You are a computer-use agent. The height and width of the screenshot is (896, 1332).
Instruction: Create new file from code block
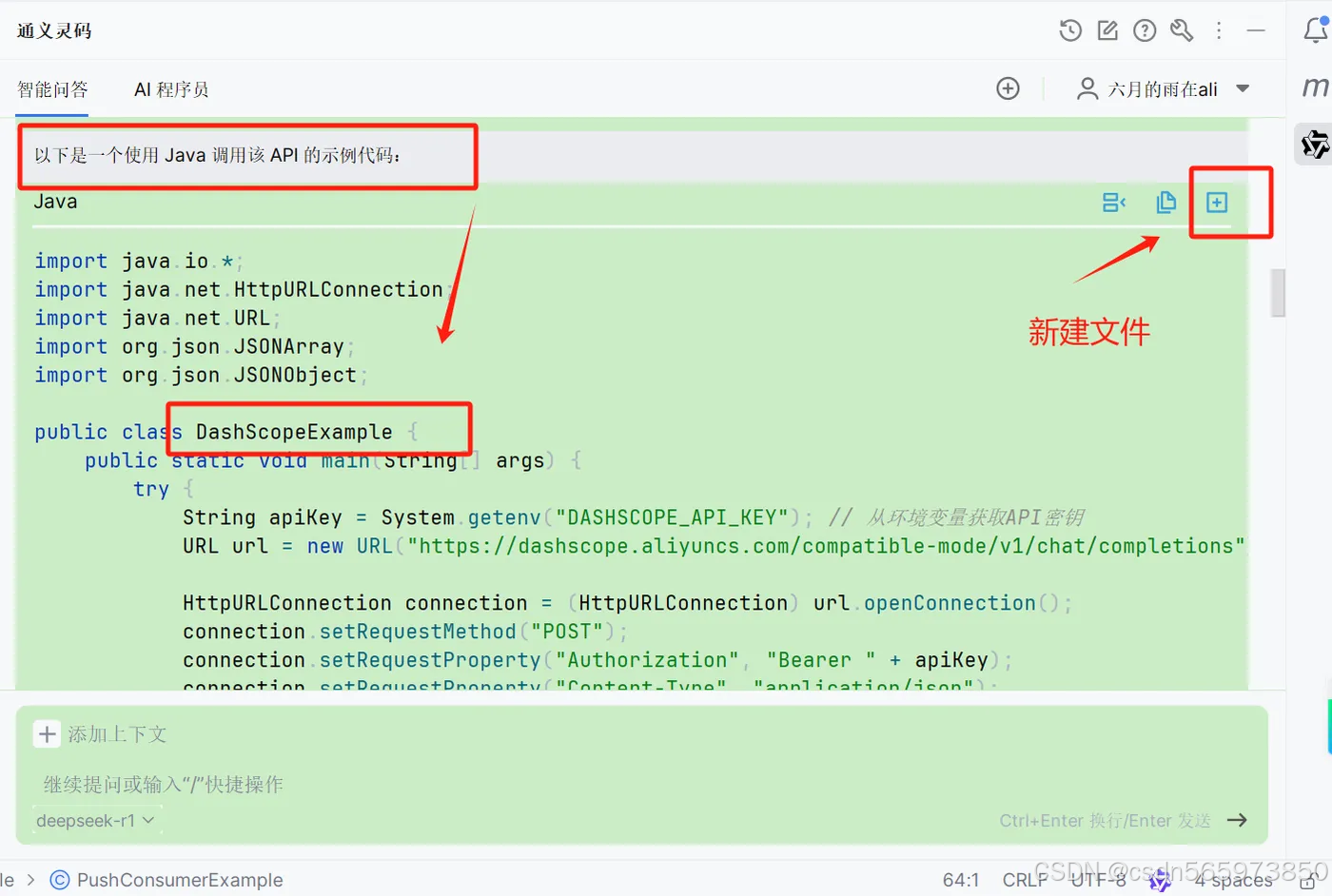click(1217, 203)
